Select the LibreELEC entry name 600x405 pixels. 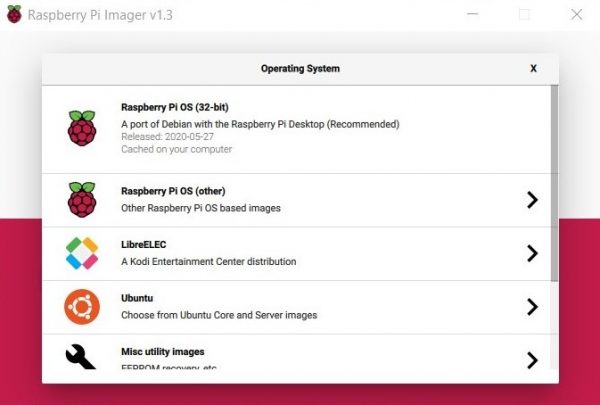click(x=145, y=245)
